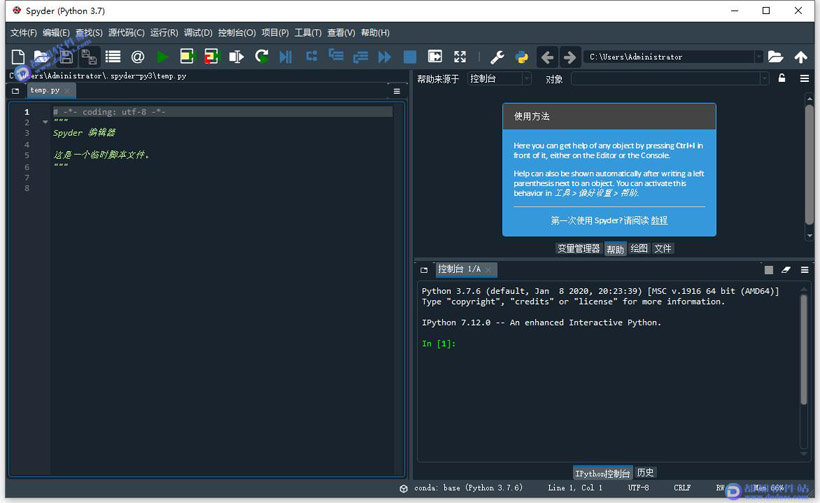Open the 教程 tutorial link
This screenshot has height=503, width=820.
pyautogui.click(x=659, y=221)
